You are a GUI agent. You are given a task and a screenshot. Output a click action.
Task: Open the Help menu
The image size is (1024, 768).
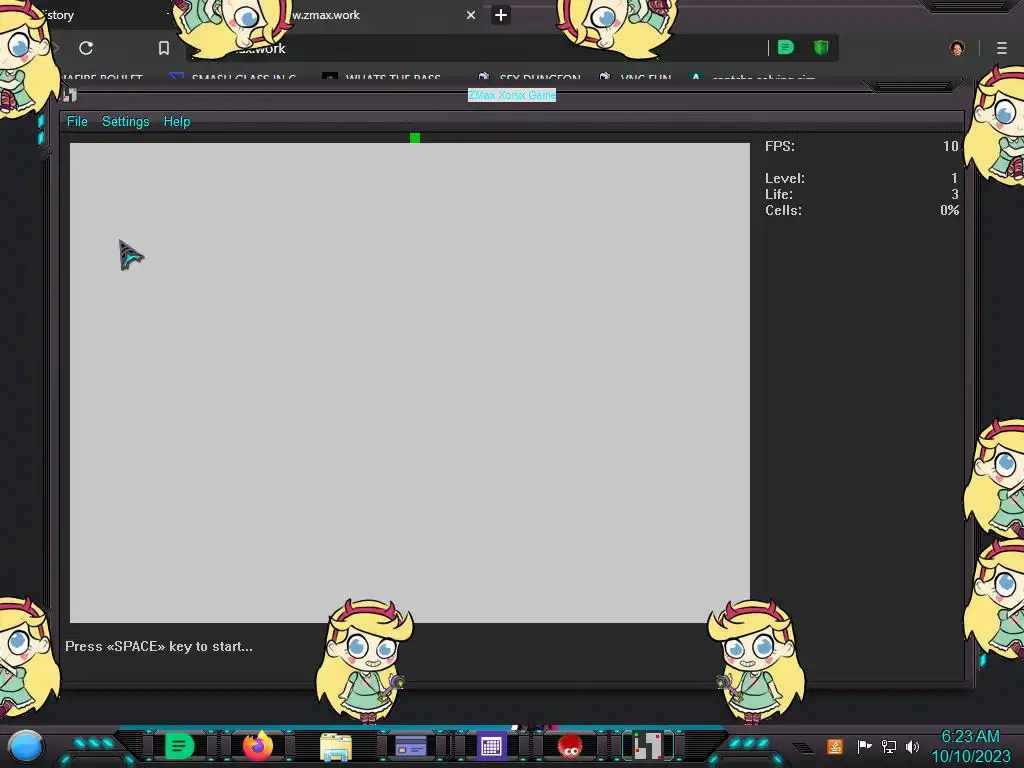177,121
